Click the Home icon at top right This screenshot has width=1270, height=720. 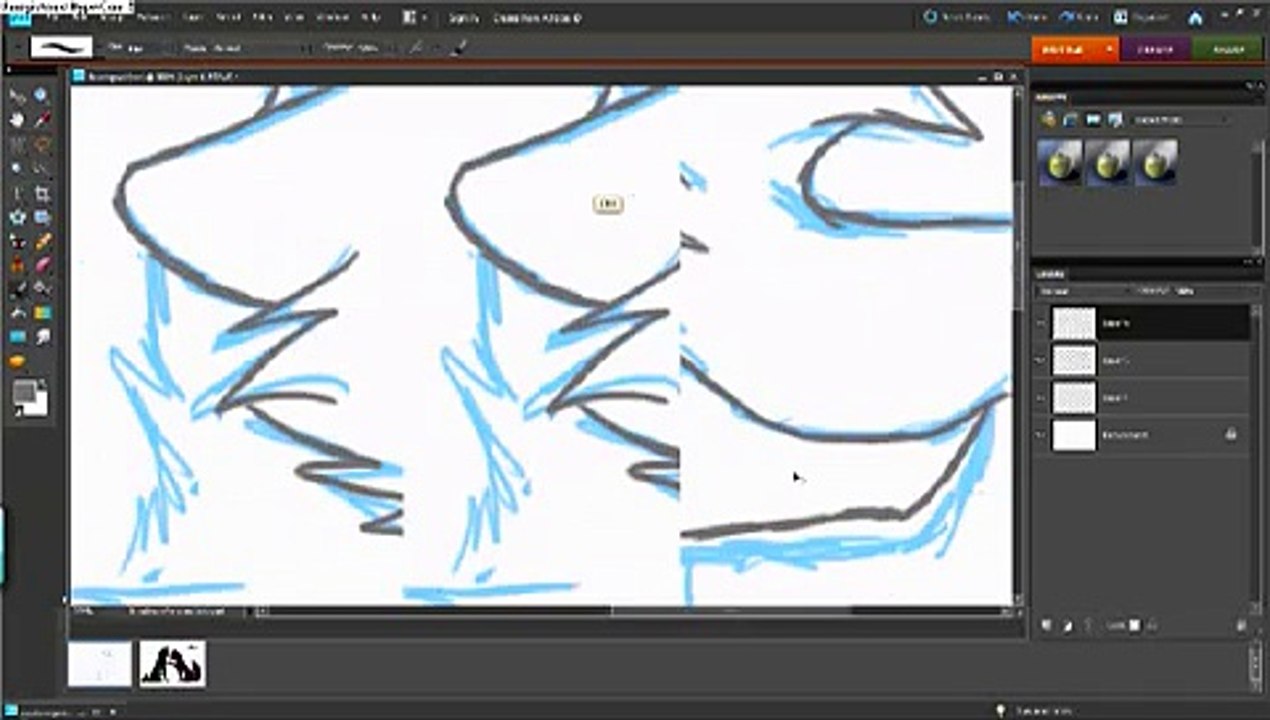tap(1195, 18)
